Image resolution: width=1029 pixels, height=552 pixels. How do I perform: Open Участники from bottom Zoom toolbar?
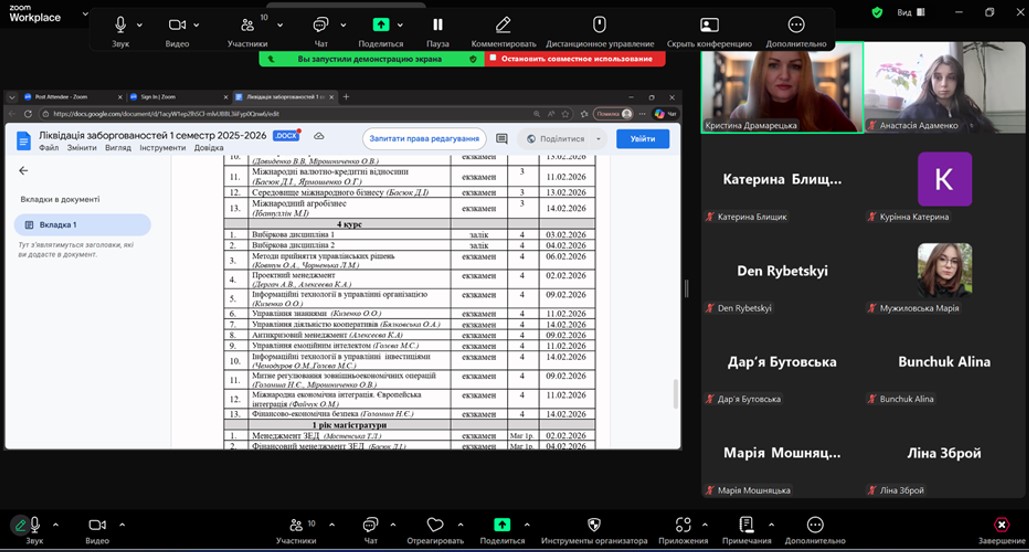[x=296, y=524]
